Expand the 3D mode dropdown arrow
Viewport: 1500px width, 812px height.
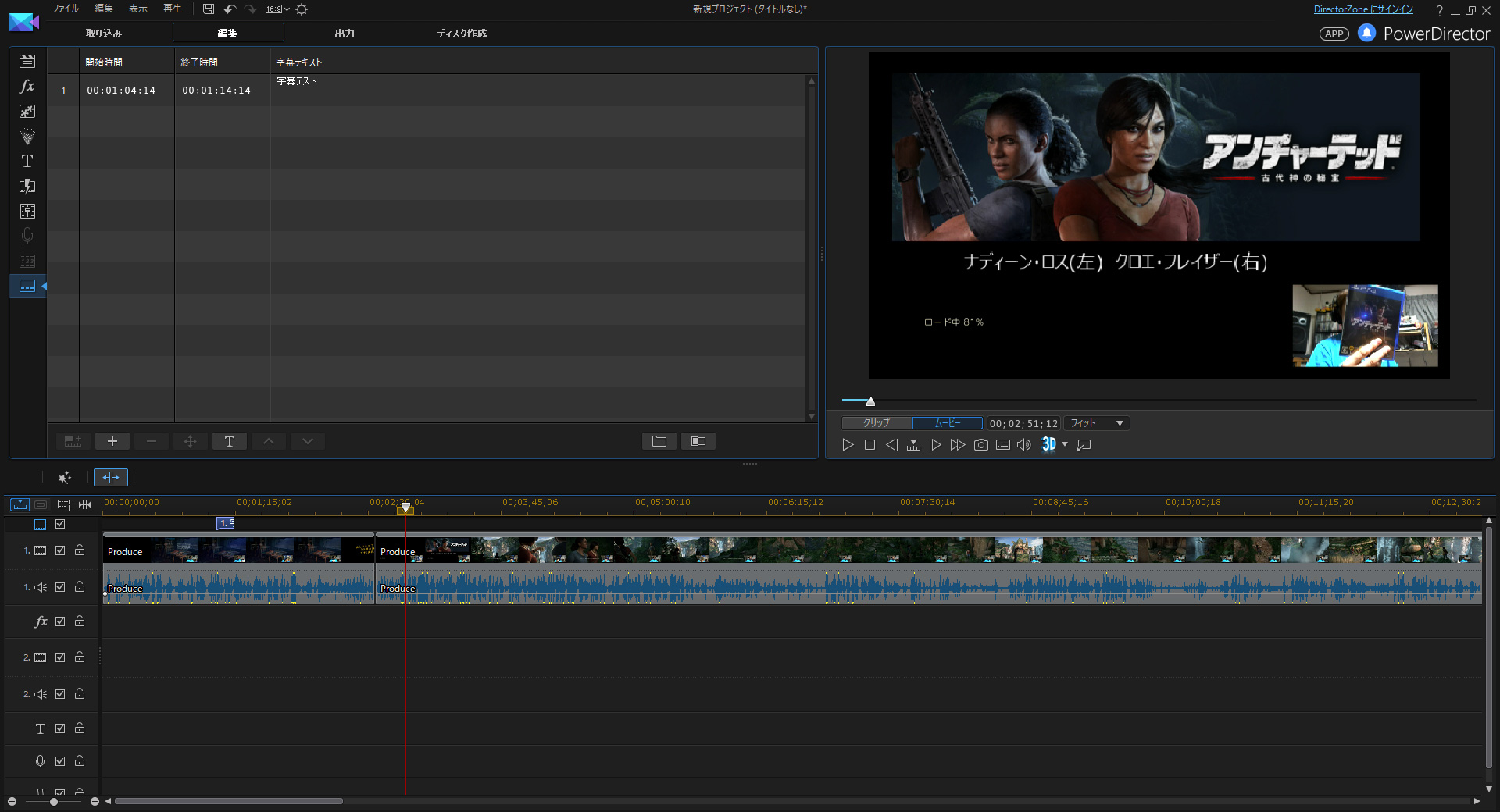point(1065,444)
